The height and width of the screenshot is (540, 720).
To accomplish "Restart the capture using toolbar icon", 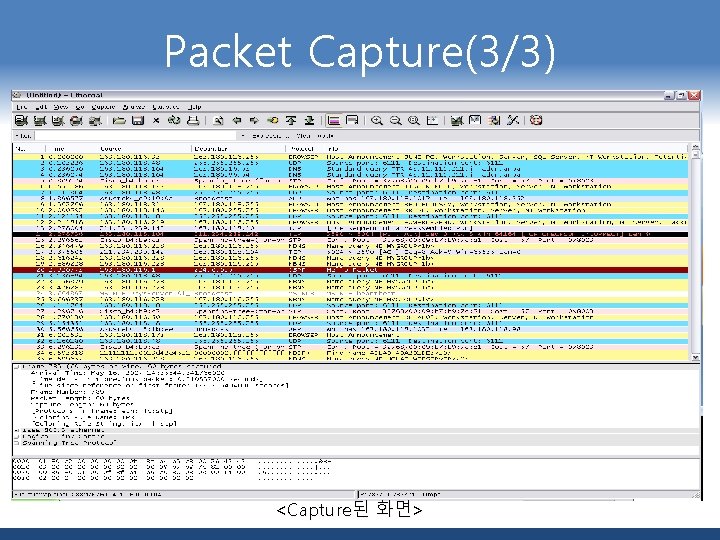I will [95, 121].
